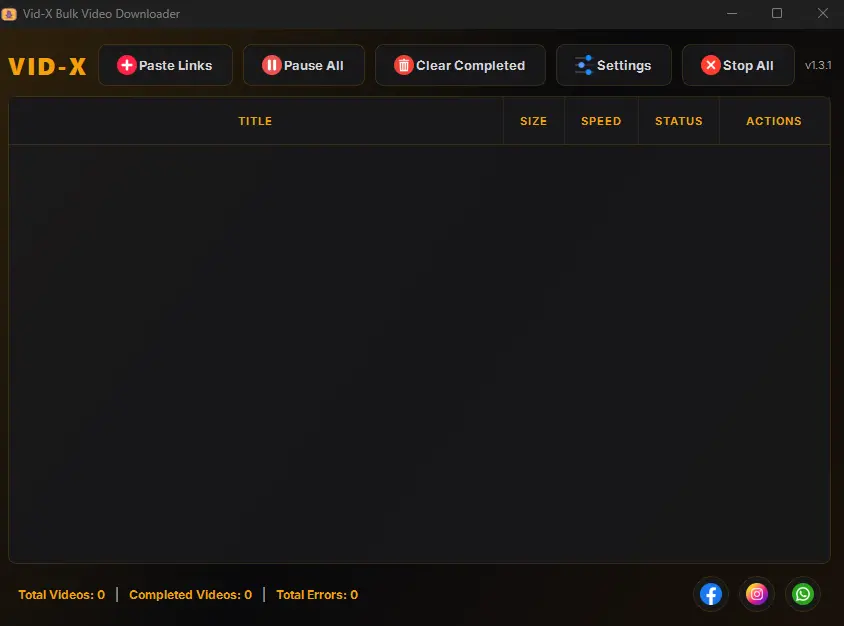Select the SPEED column header
Image resolution: width=844 pixels, height=626 pixels.
pyautogui.click(x=601, y=121)
